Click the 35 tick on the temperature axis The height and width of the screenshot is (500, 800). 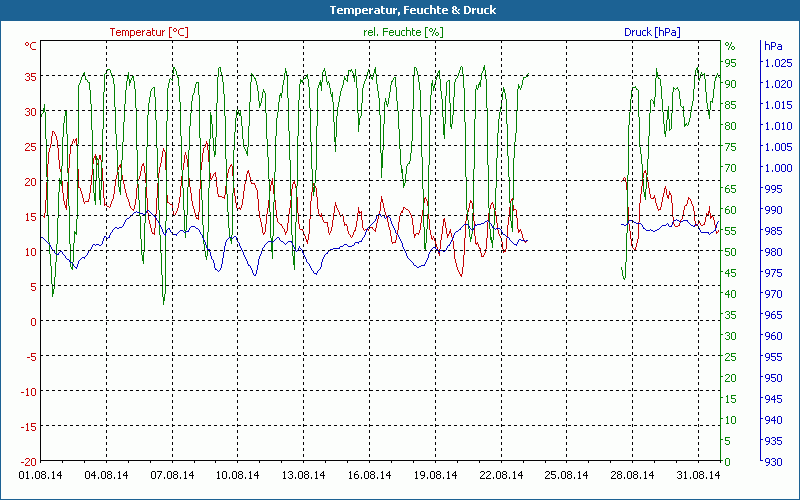pyautogui.click(x=31, y=77)
